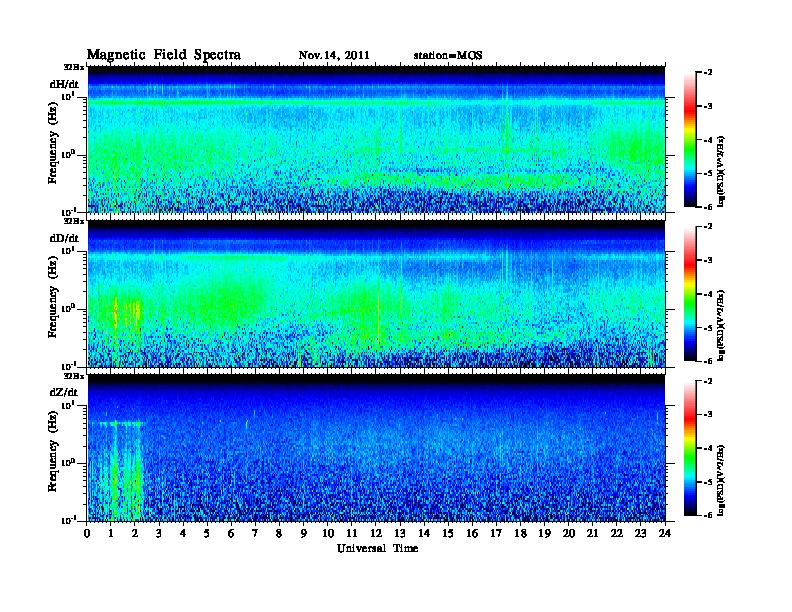792x612 pixels.
Task: Click the hour 9 tick label on the time axis
Action: (304, 534)
